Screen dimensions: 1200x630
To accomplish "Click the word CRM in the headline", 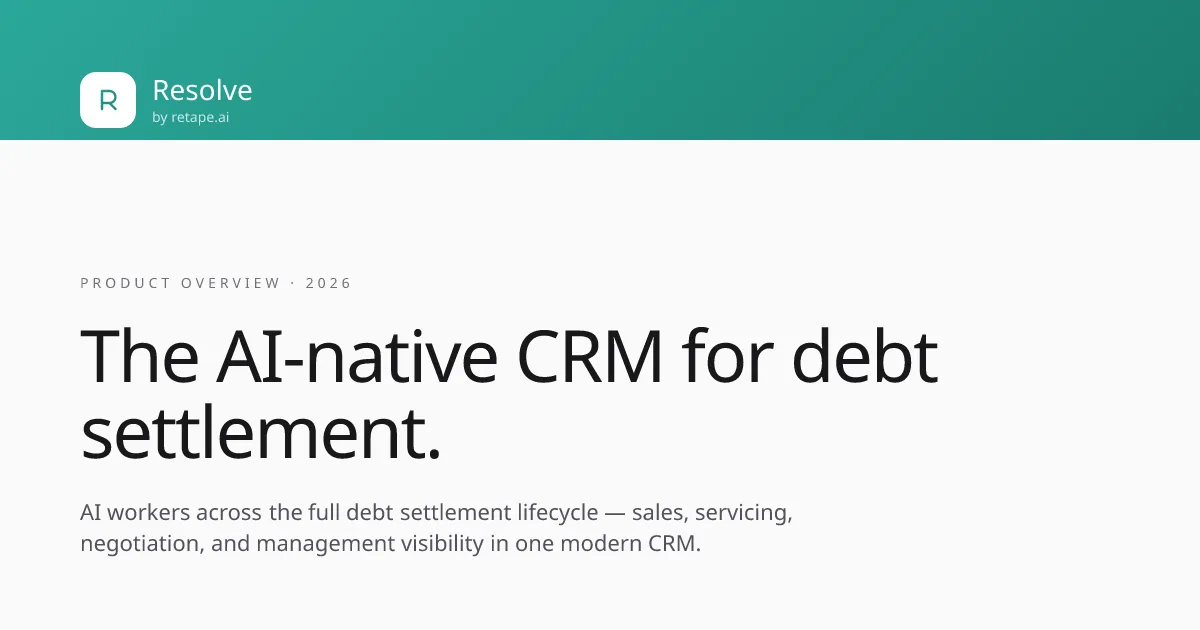I will click(x=589, y=355).
